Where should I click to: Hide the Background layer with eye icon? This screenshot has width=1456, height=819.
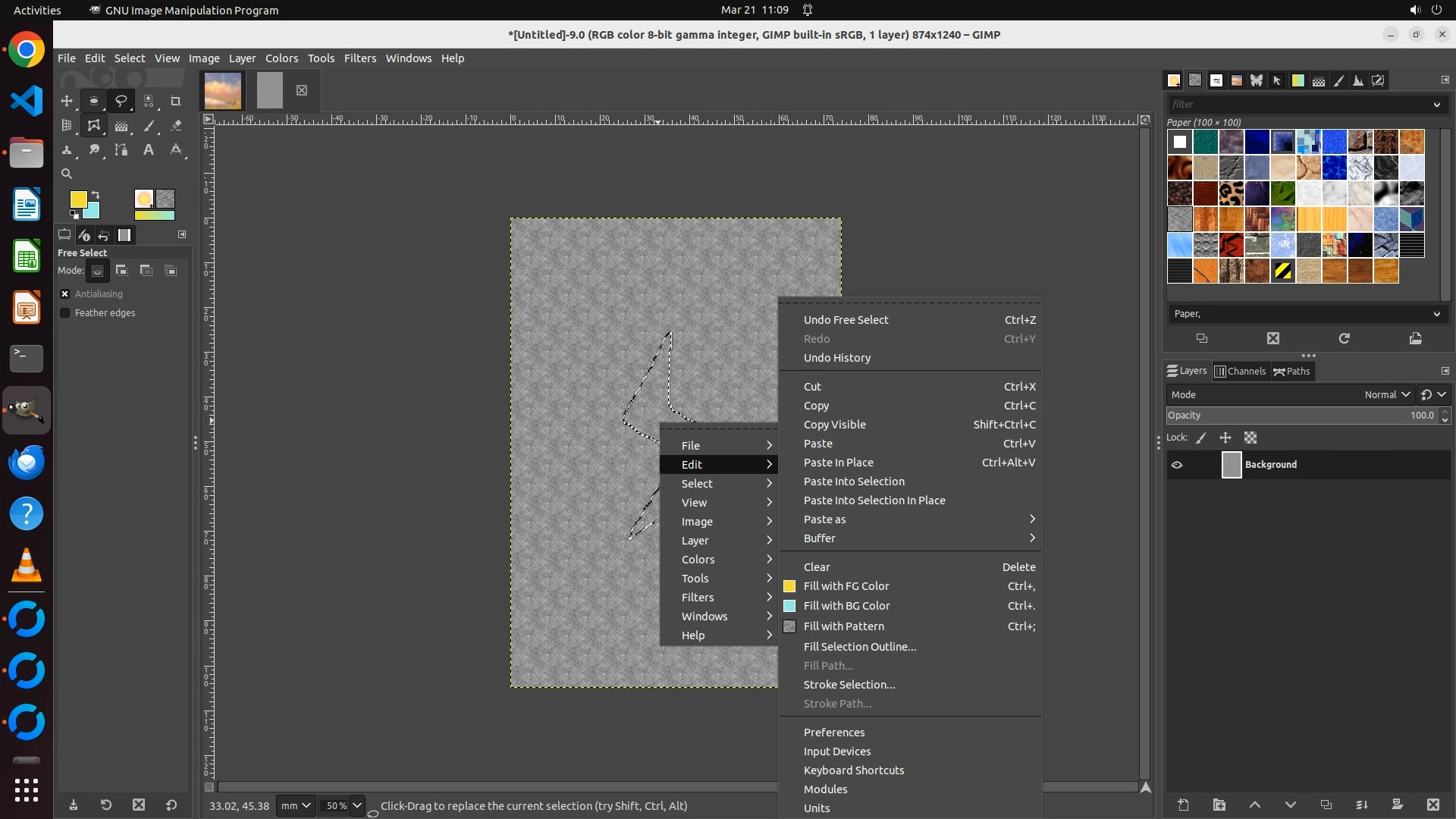click(x=1177, y=465)
